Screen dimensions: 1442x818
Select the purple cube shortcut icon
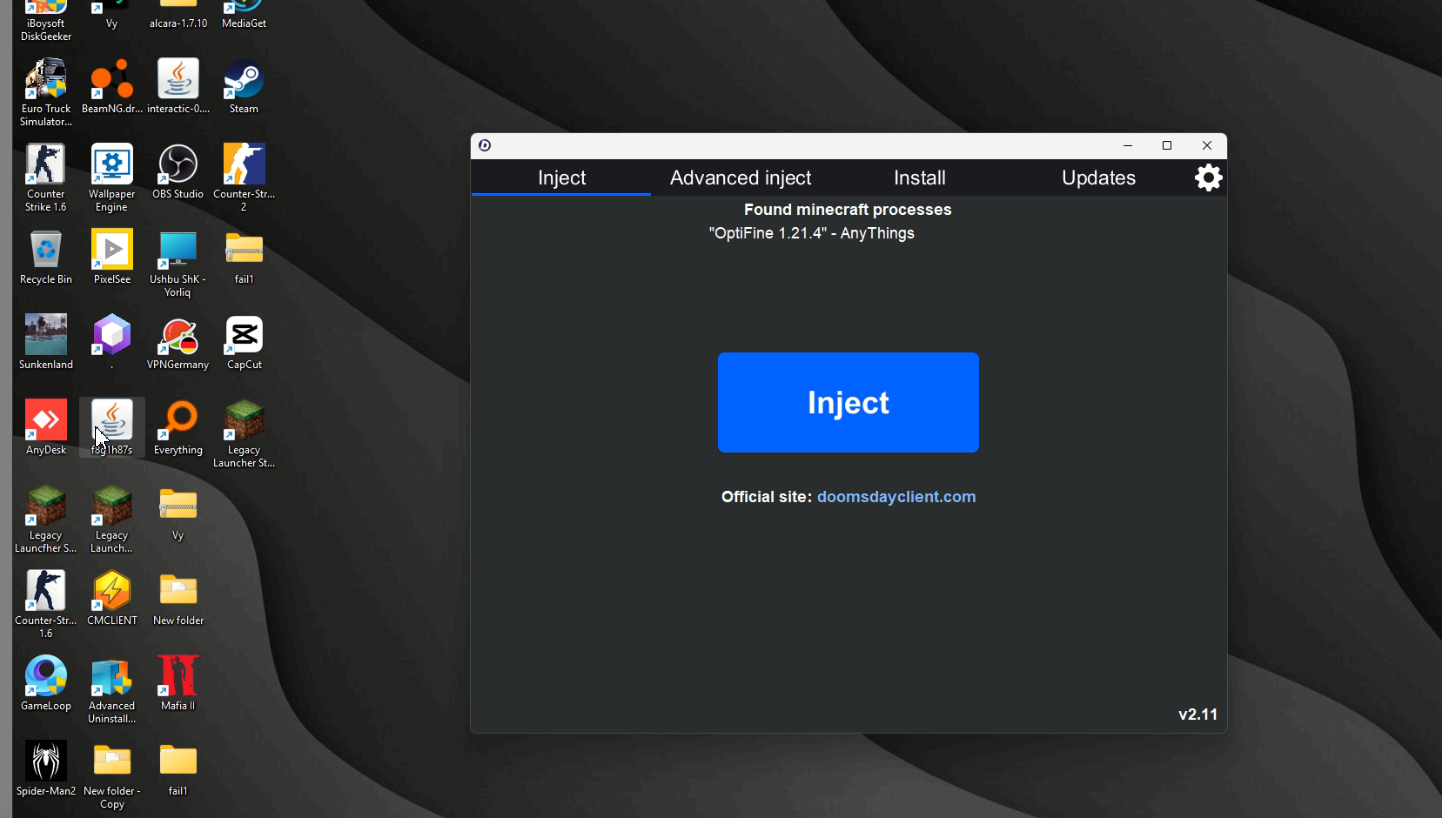point(112,342)
